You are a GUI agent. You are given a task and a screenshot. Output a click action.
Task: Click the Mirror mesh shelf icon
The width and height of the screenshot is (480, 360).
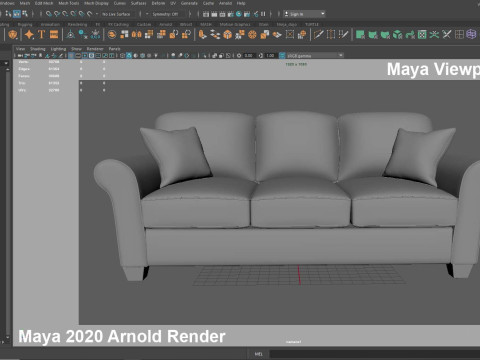(137, 34)
